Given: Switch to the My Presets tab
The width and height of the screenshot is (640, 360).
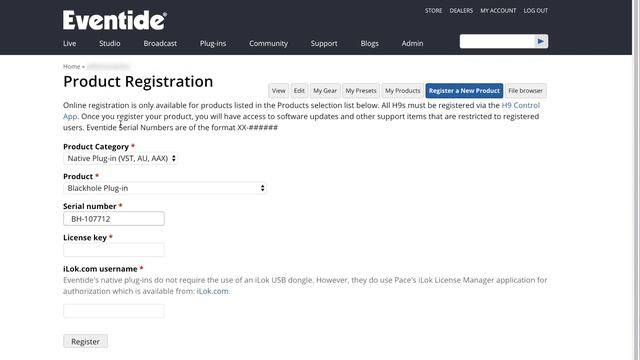Looking at the screenshot, I should (361, 91).
